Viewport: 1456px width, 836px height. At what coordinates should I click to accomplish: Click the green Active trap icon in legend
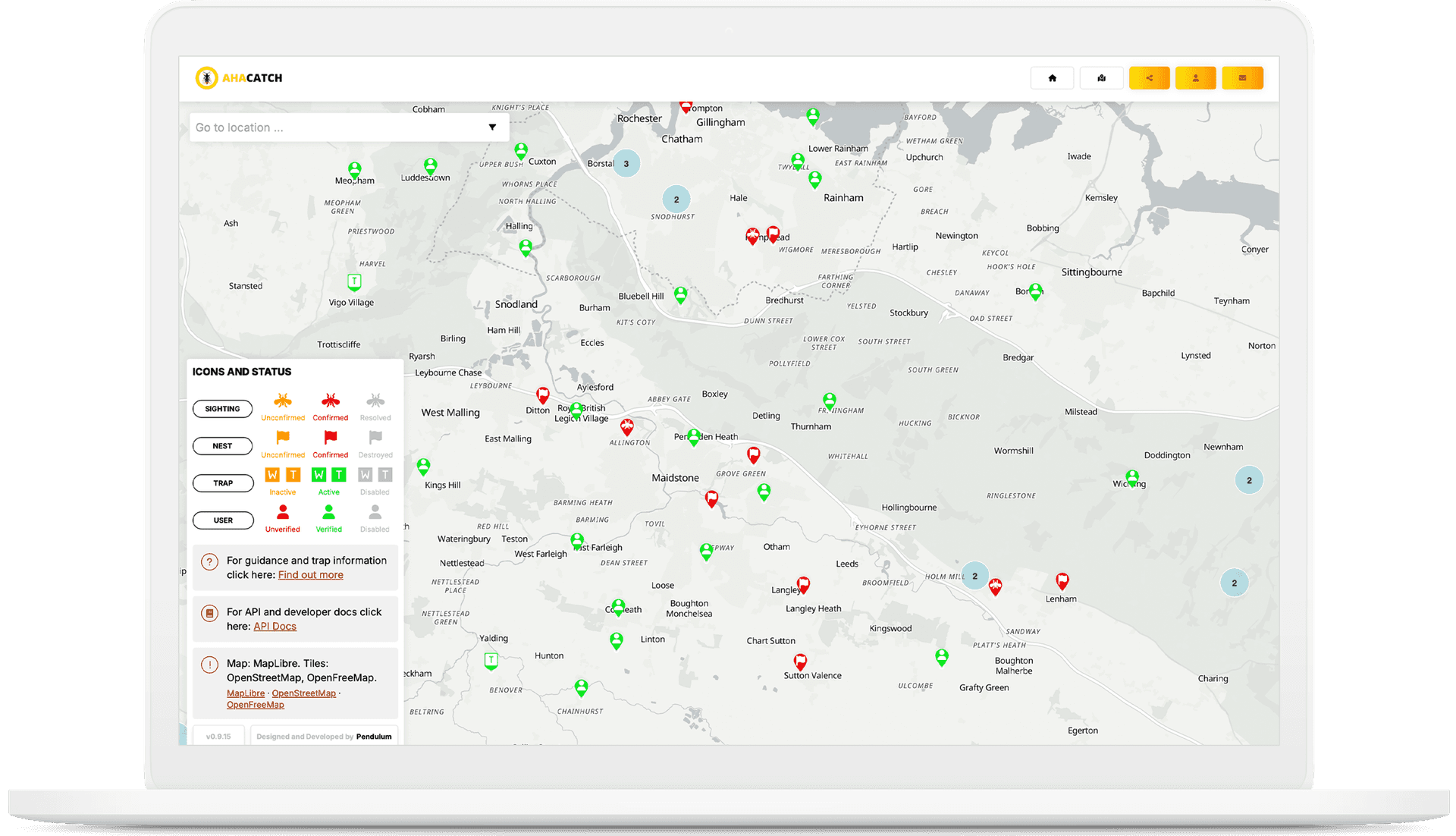click(x=329, y=475)
